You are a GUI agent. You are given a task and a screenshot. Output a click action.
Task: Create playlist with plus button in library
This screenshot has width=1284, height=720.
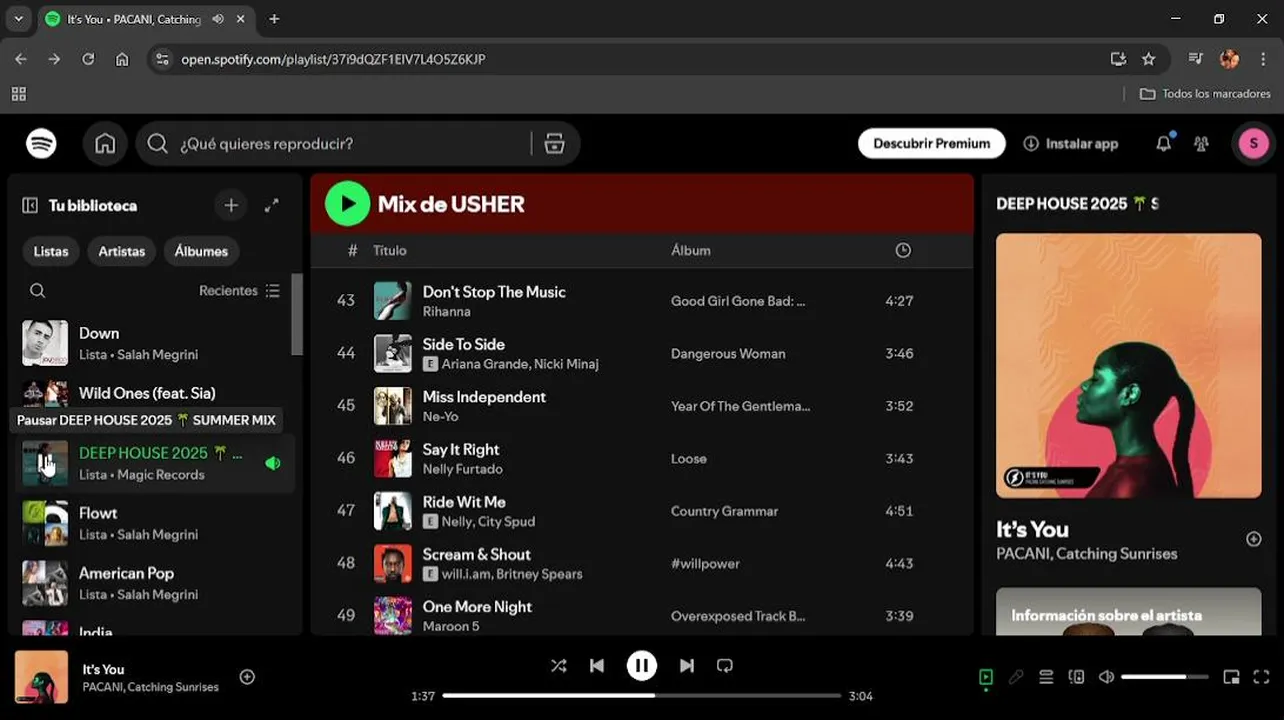pos(231,205)
